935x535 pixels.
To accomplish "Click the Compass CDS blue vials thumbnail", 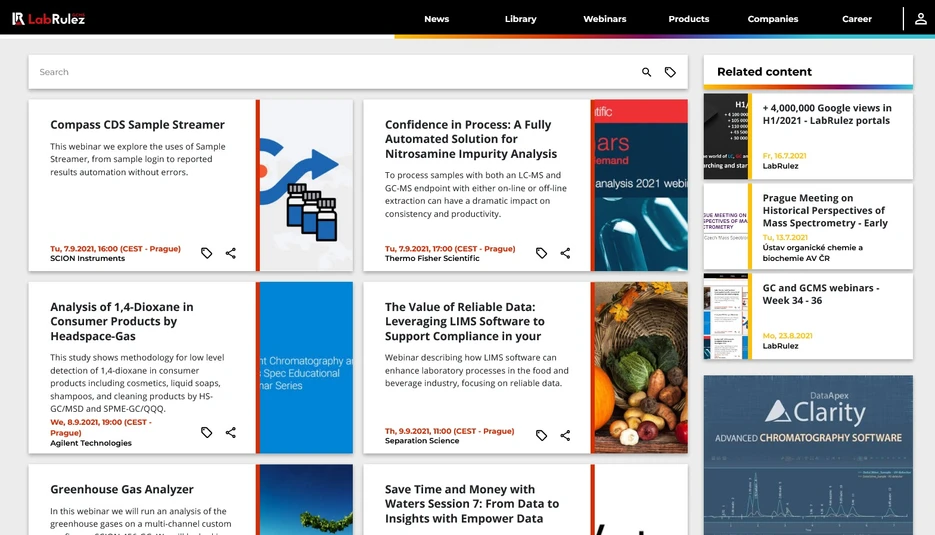I will pos(306,185).
